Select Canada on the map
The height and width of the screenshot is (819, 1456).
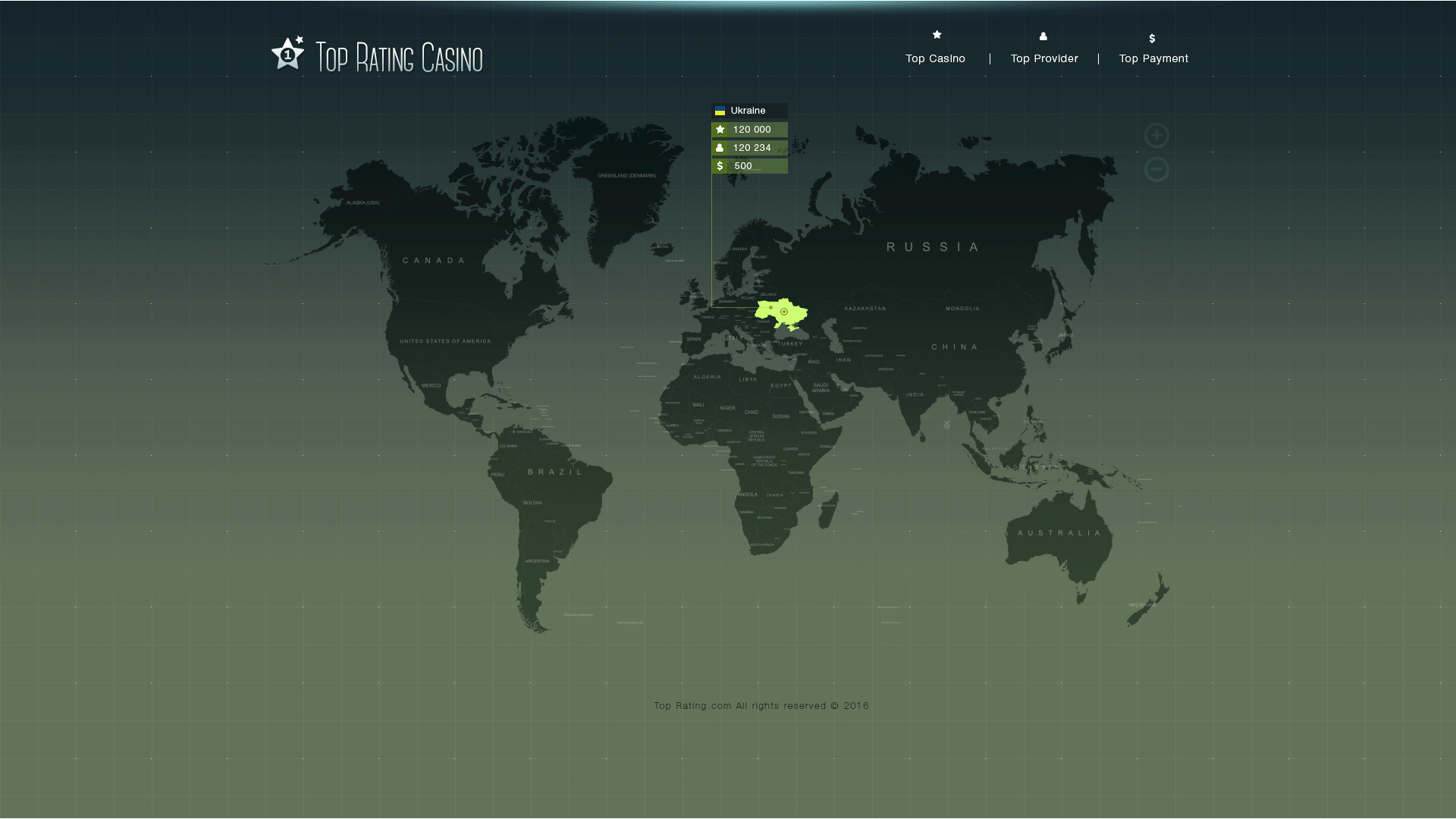[x=434, y=260]
